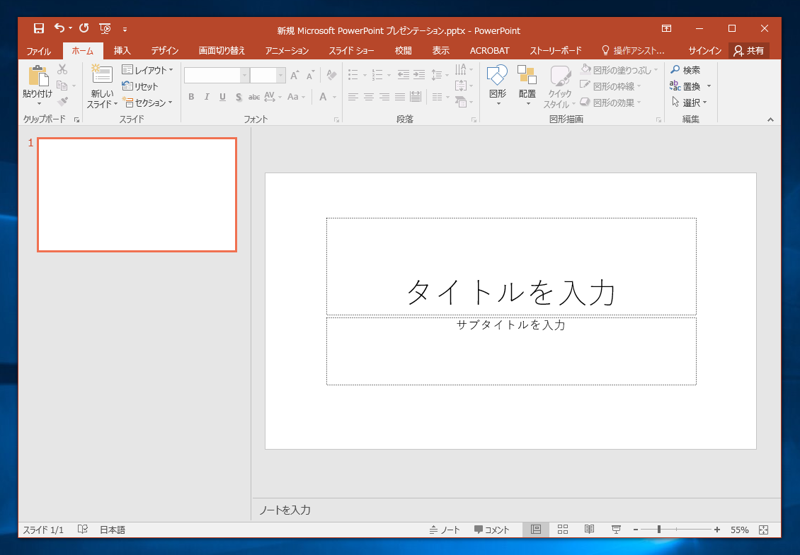Start slideshow from status bar icon
Image resolution: width=800 pixels, height=555 pixels.
[x=616, y=530]
